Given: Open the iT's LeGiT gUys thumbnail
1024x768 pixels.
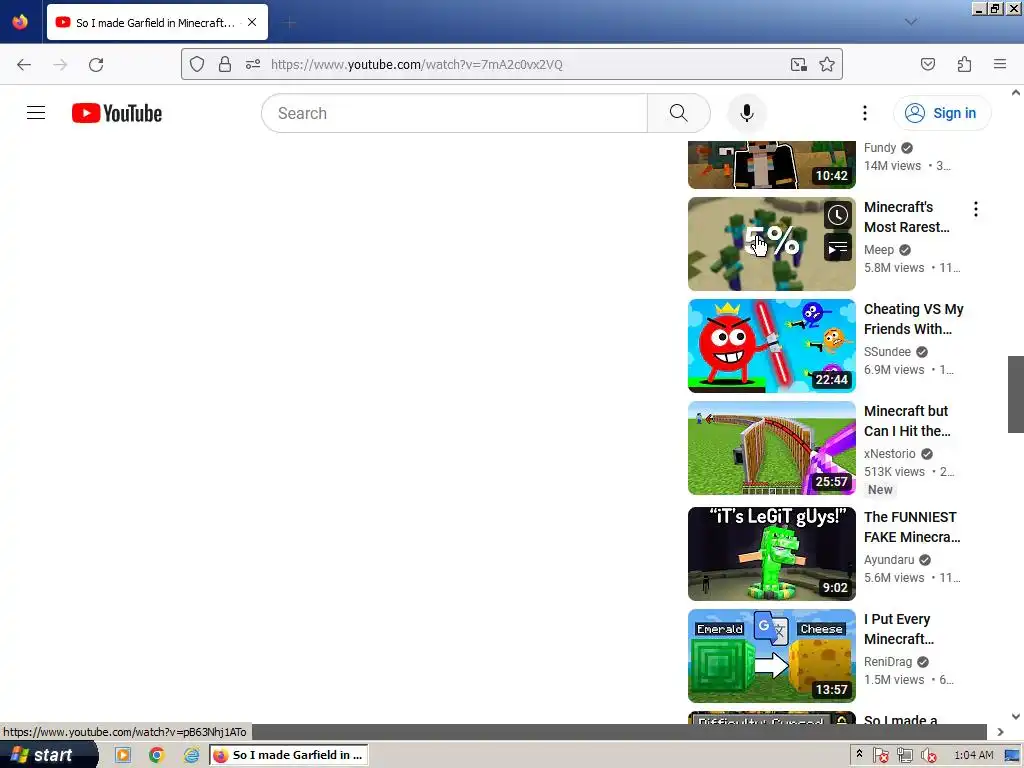Looking at the screenshot, I should [x=771, y=554].
